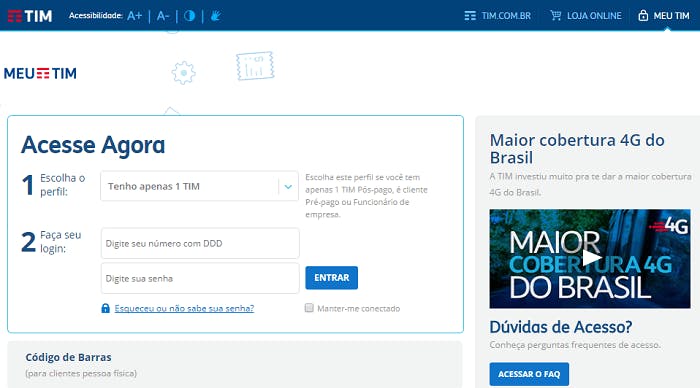Image resolution: width=700 pixels, height=388 pixels.
Task: Click the 'Maior cobertura 4G do Brasil' heading
Action: [577, 149]
